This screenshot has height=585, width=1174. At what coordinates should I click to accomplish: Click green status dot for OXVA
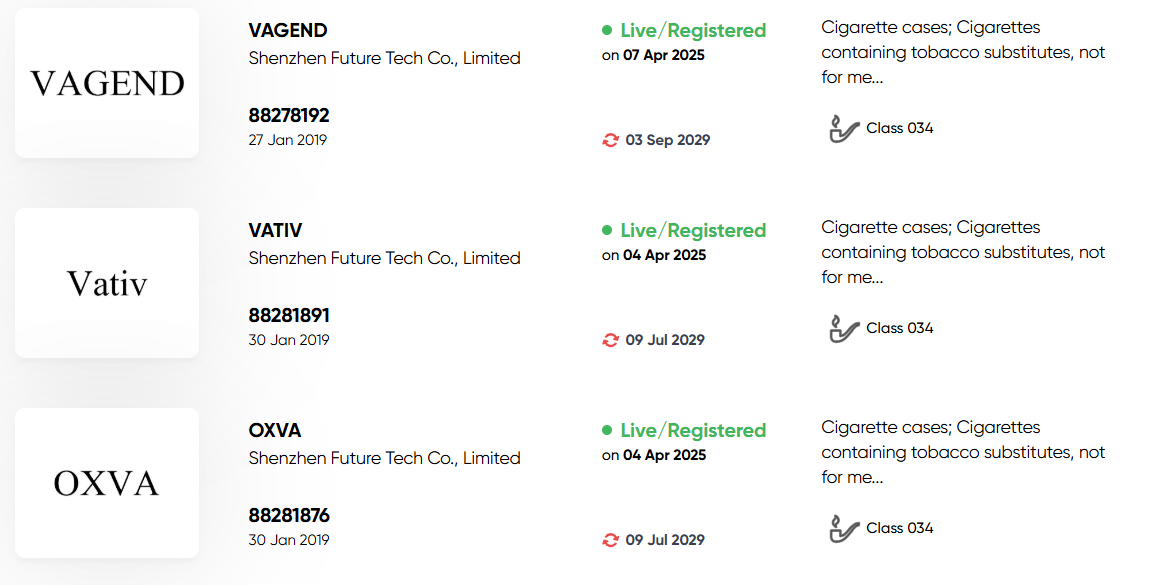coord(607,431)
